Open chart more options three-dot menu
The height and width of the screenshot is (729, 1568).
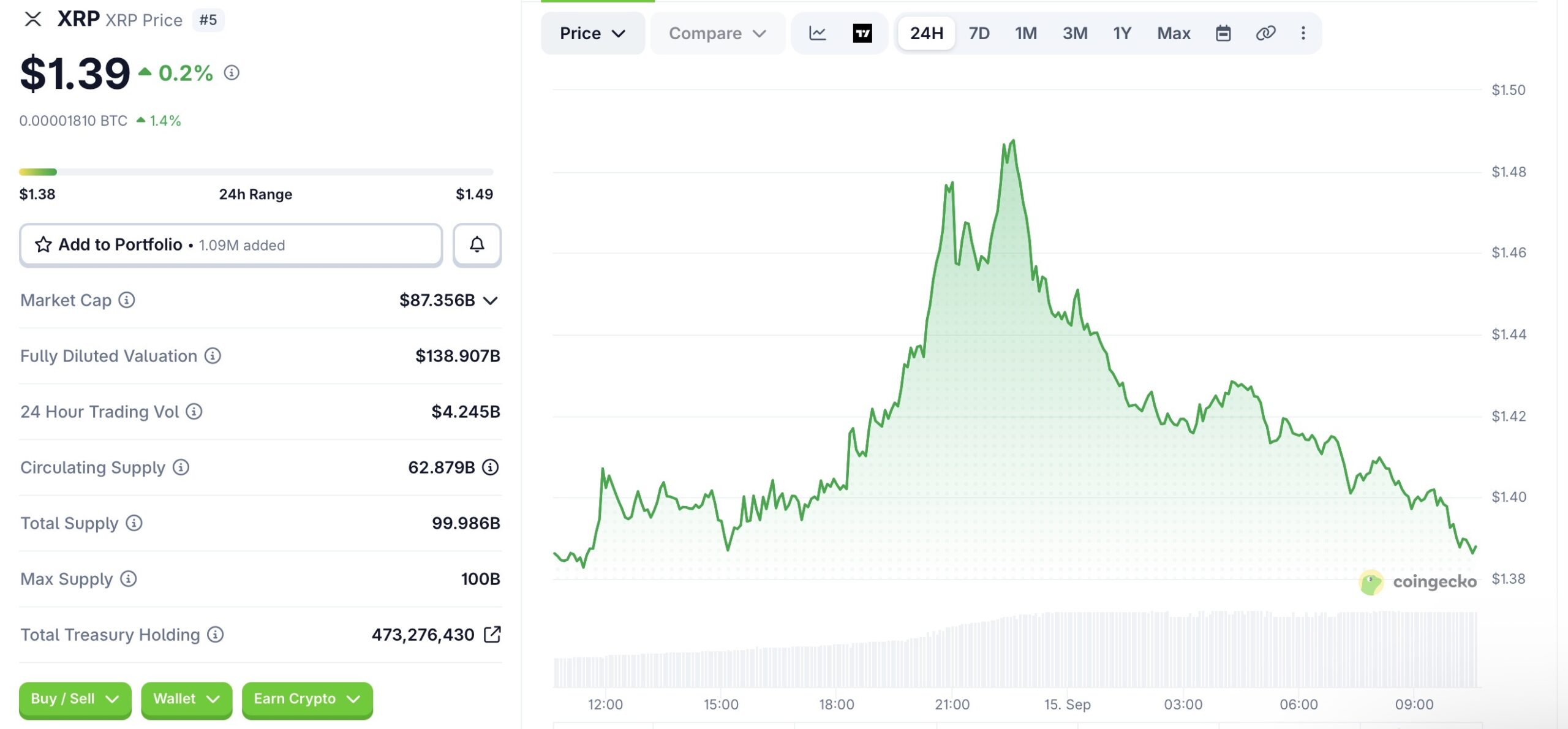tap(1303, 33)
